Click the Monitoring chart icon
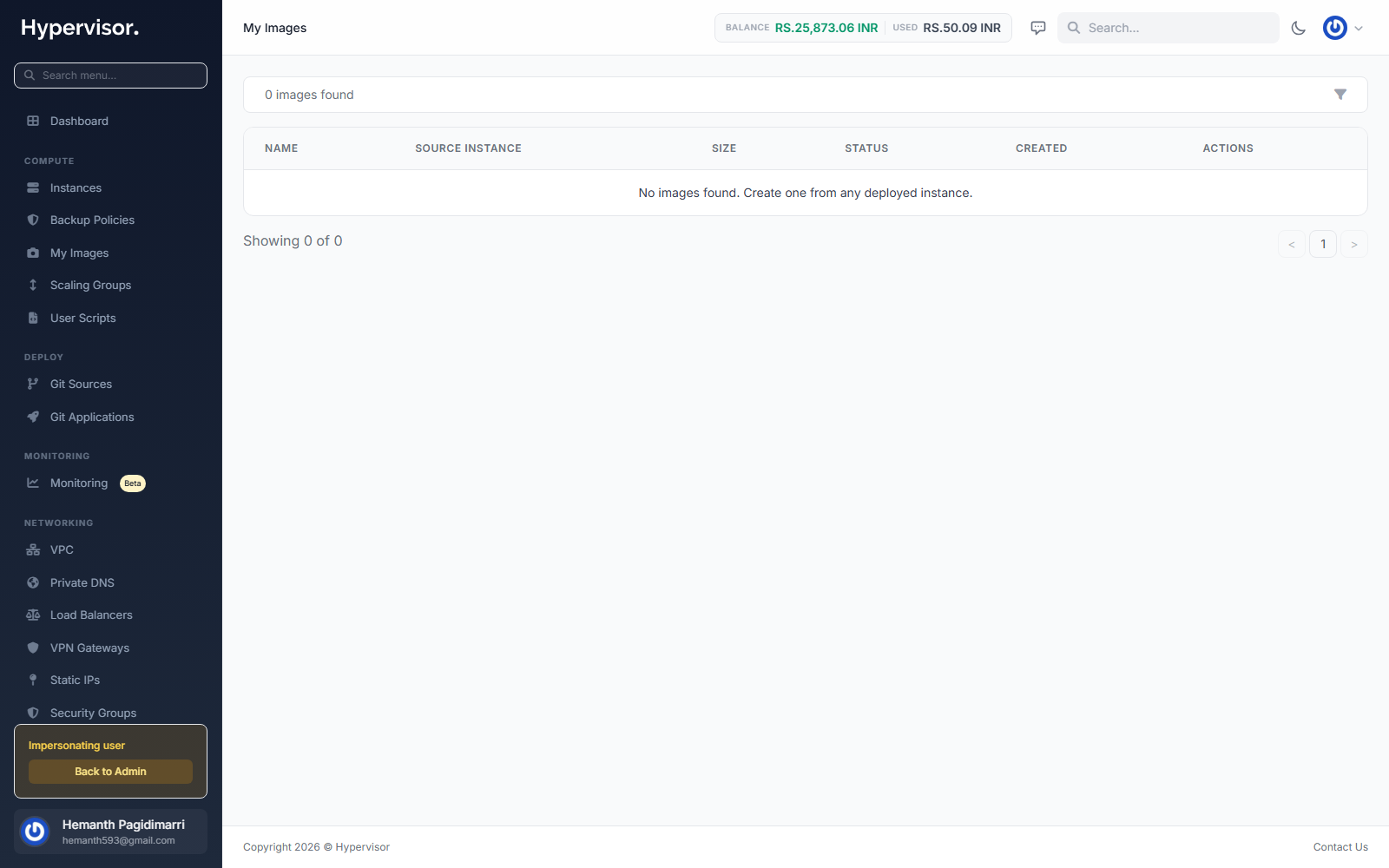The image size is (1389, 868). click(x=33, y=483)
